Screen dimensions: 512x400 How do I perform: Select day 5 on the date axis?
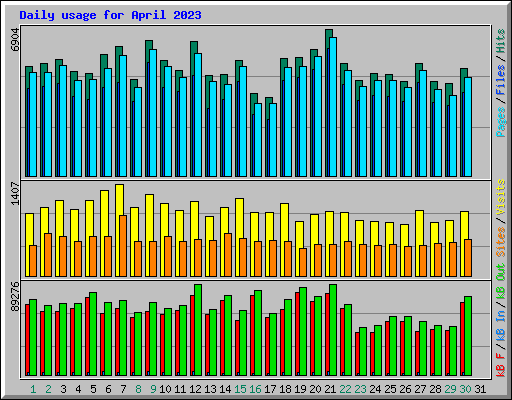[x=93, y=389]
